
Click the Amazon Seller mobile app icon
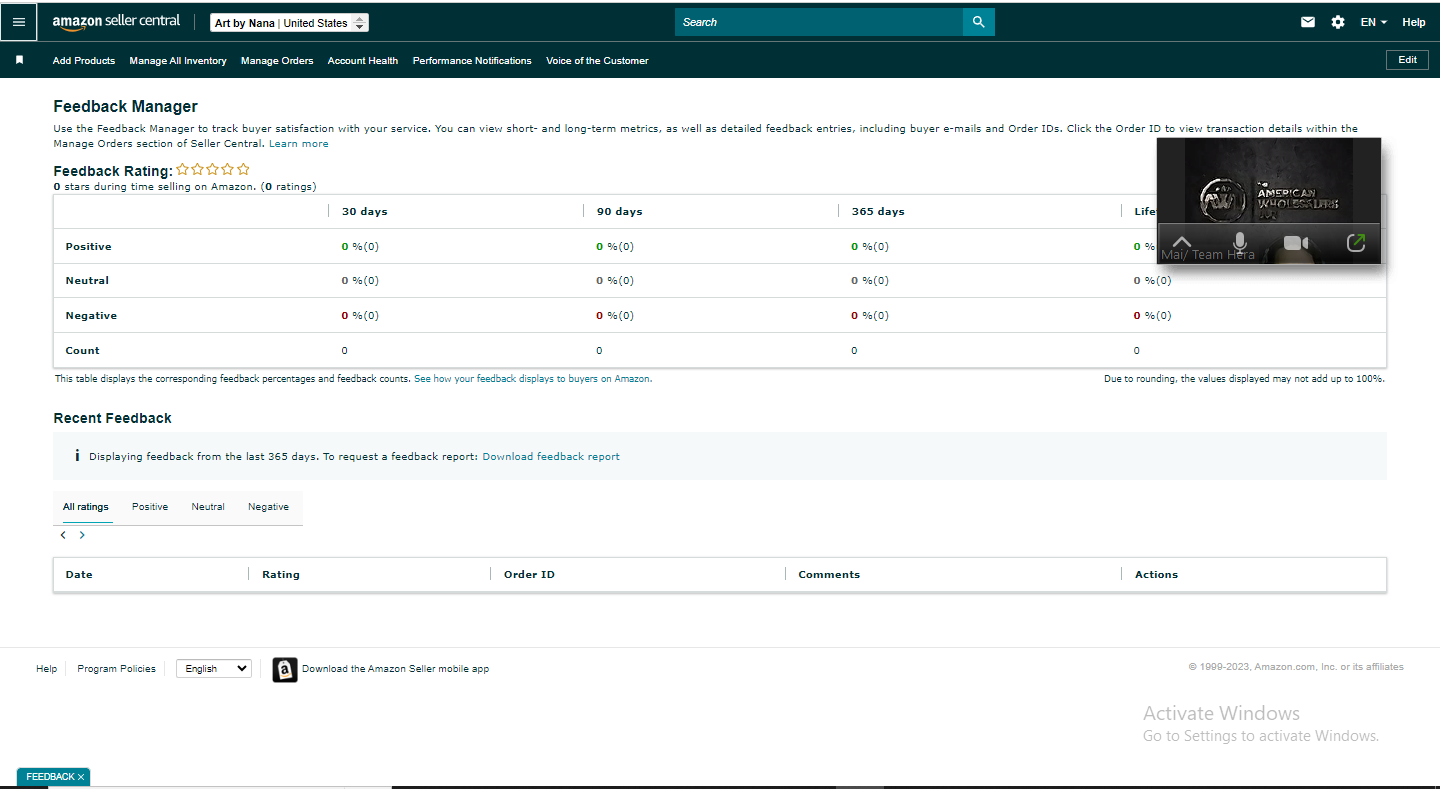point(285,669)
